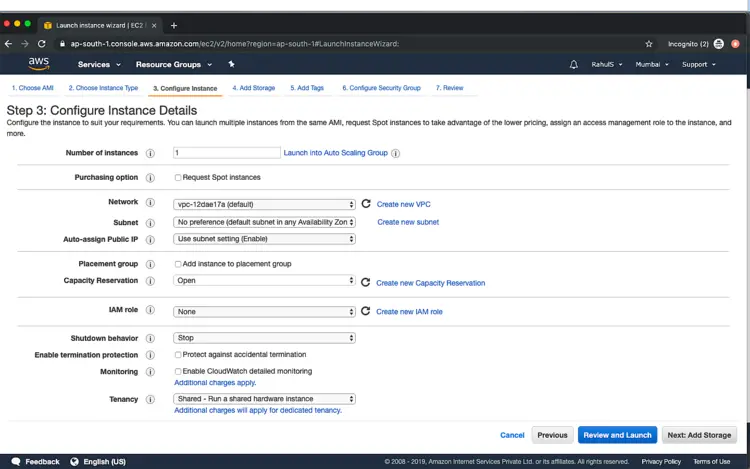Reload the page using browser refresh
750x469 pixels.
[x=42, y=44]
